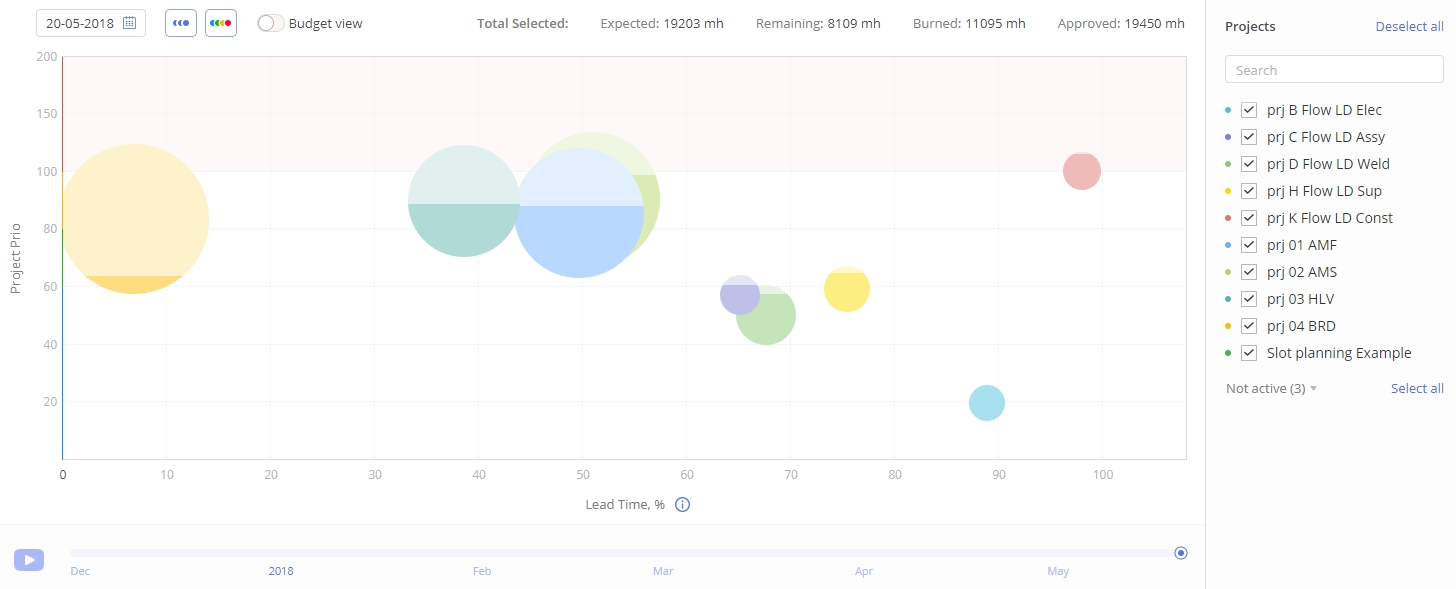Image resolution: width=1456 pixels, height=589 pixels.
Task: Uncheck the prj B Flow LD Elec project
Action: (1248, 109)
